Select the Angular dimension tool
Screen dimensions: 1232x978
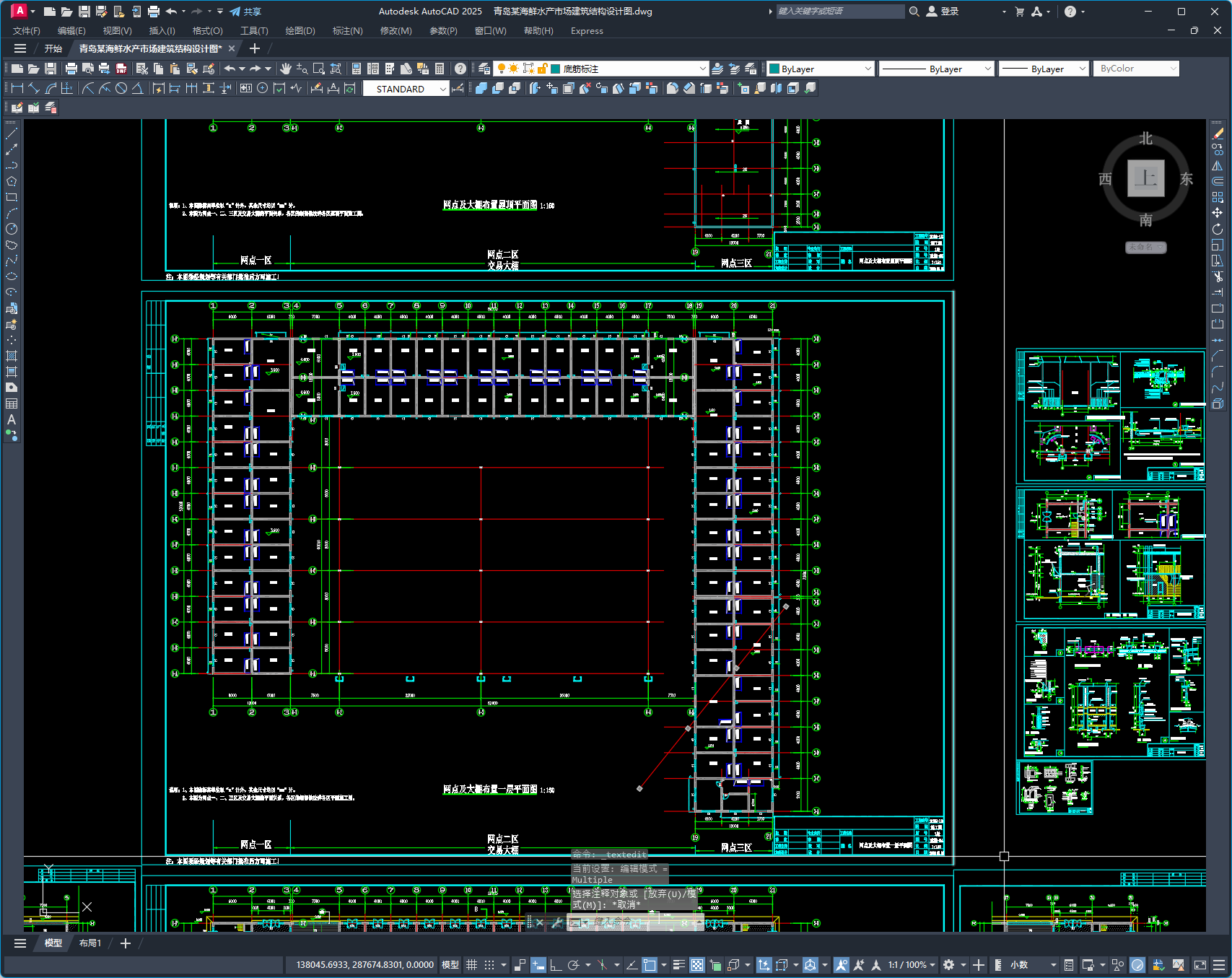[x=137, y=88]
